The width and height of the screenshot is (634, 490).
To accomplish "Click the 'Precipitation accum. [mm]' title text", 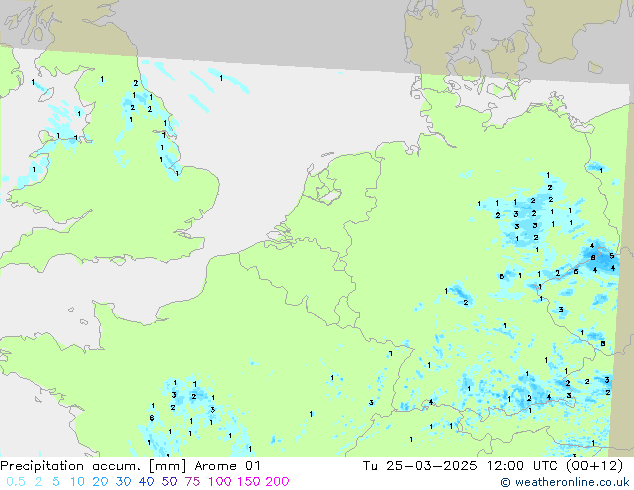I will [93, 466].
